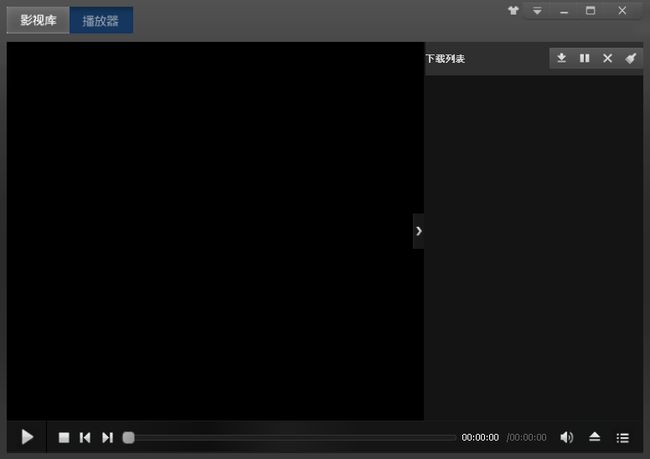The width and height of the screenshot is (650, 459).
Task: Collapse the download list side panel
Action: click(x=419, y=231)
